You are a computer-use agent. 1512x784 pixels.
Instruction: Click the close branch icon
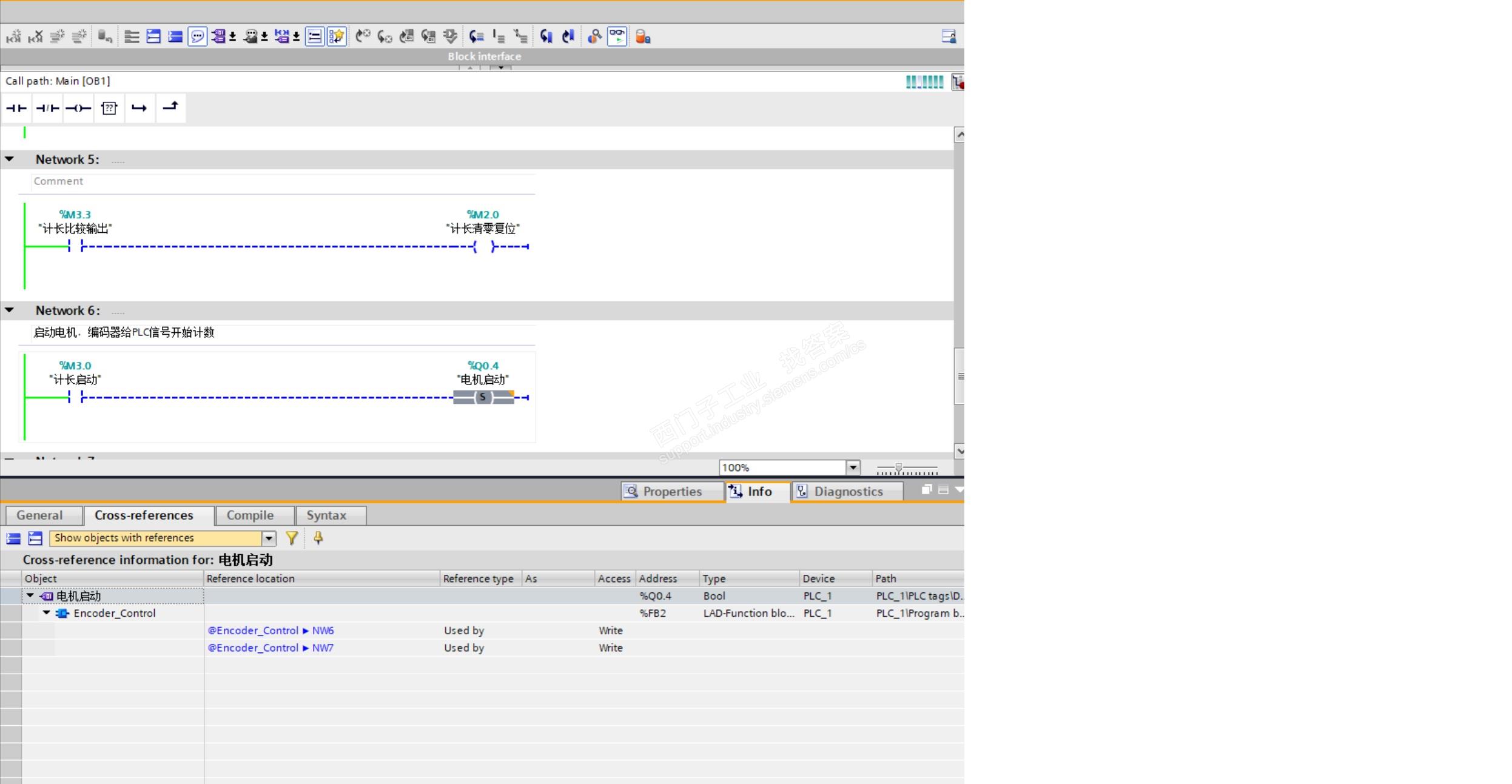click(170, 107)
